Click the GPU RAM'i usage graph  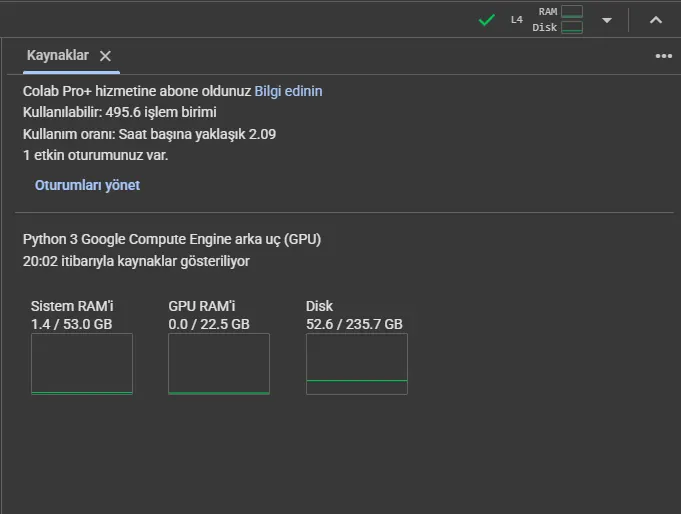click(x=219, y=364)
